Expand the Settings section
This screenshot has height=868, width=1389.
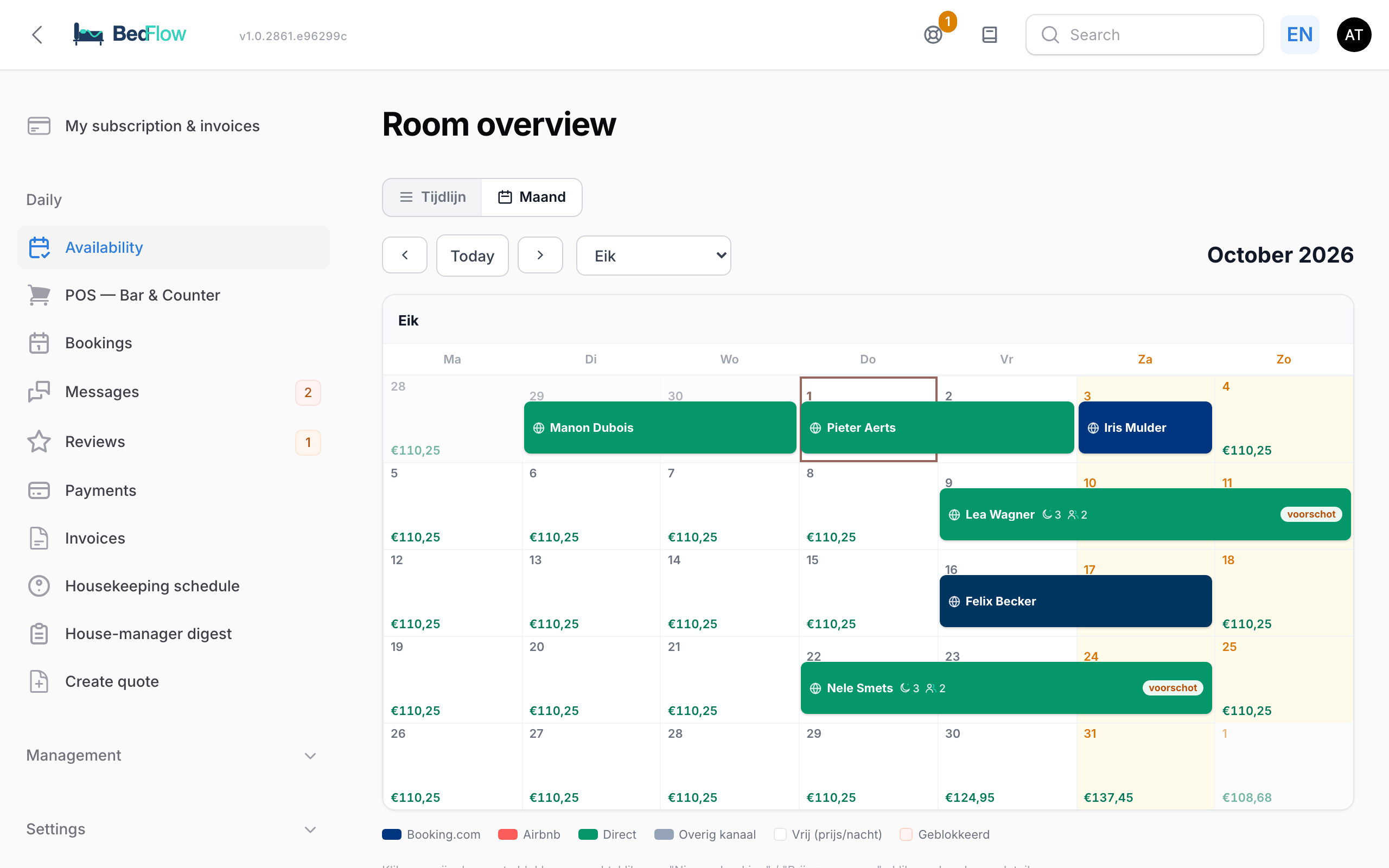[x=172, y=829]
